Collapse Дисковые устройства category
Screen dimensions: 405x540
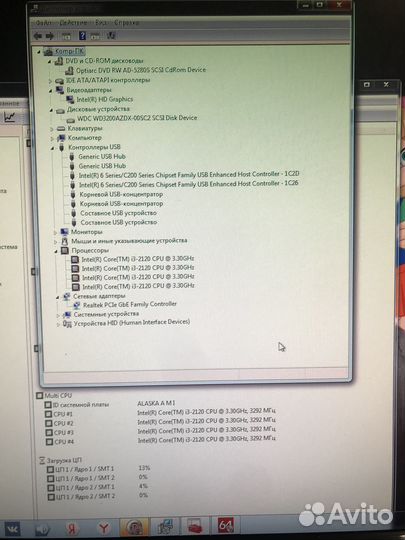[x=51, y=110]
